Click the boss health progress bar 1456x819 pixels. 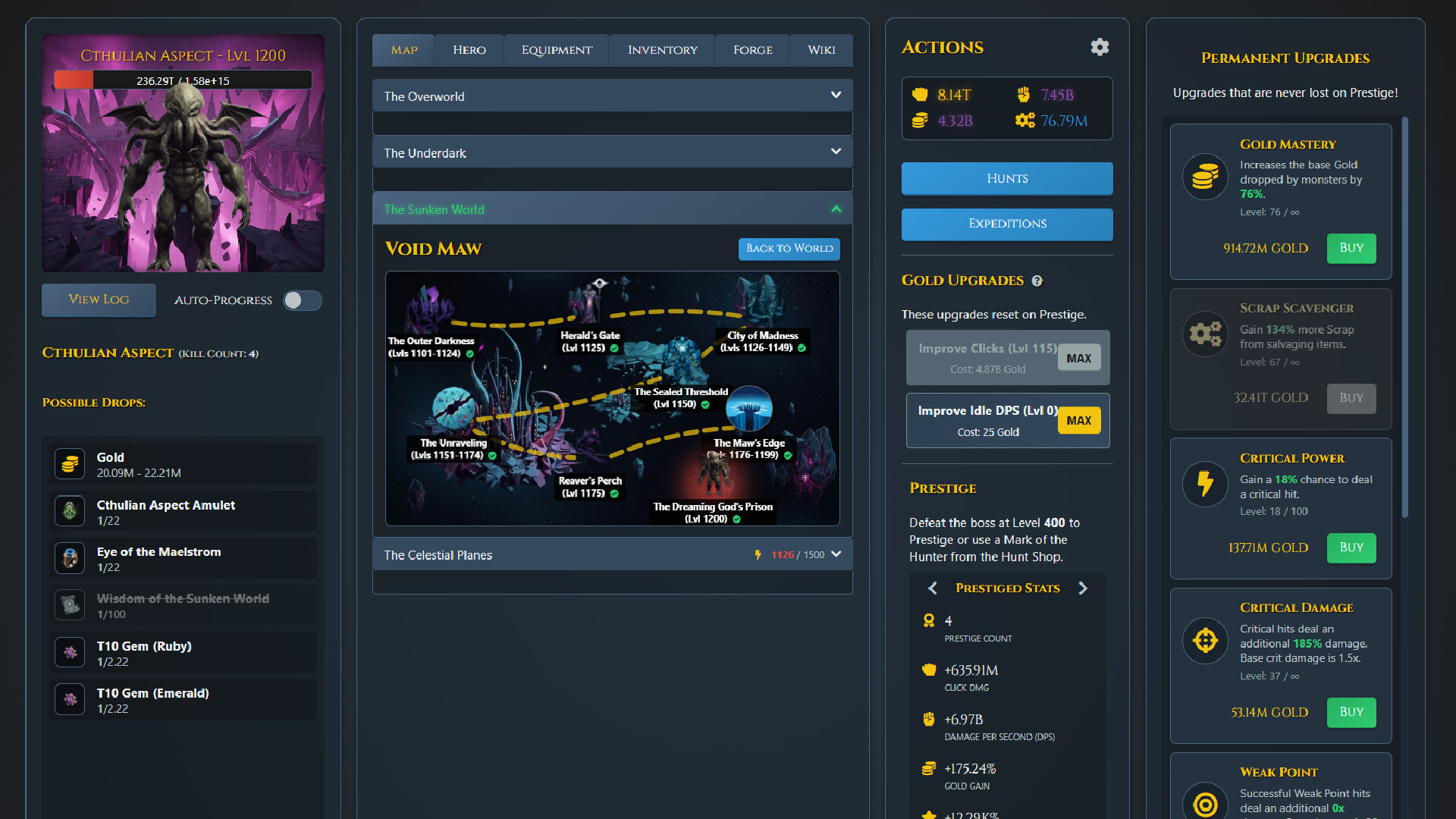pyautogui.click(x=182, y=79)
